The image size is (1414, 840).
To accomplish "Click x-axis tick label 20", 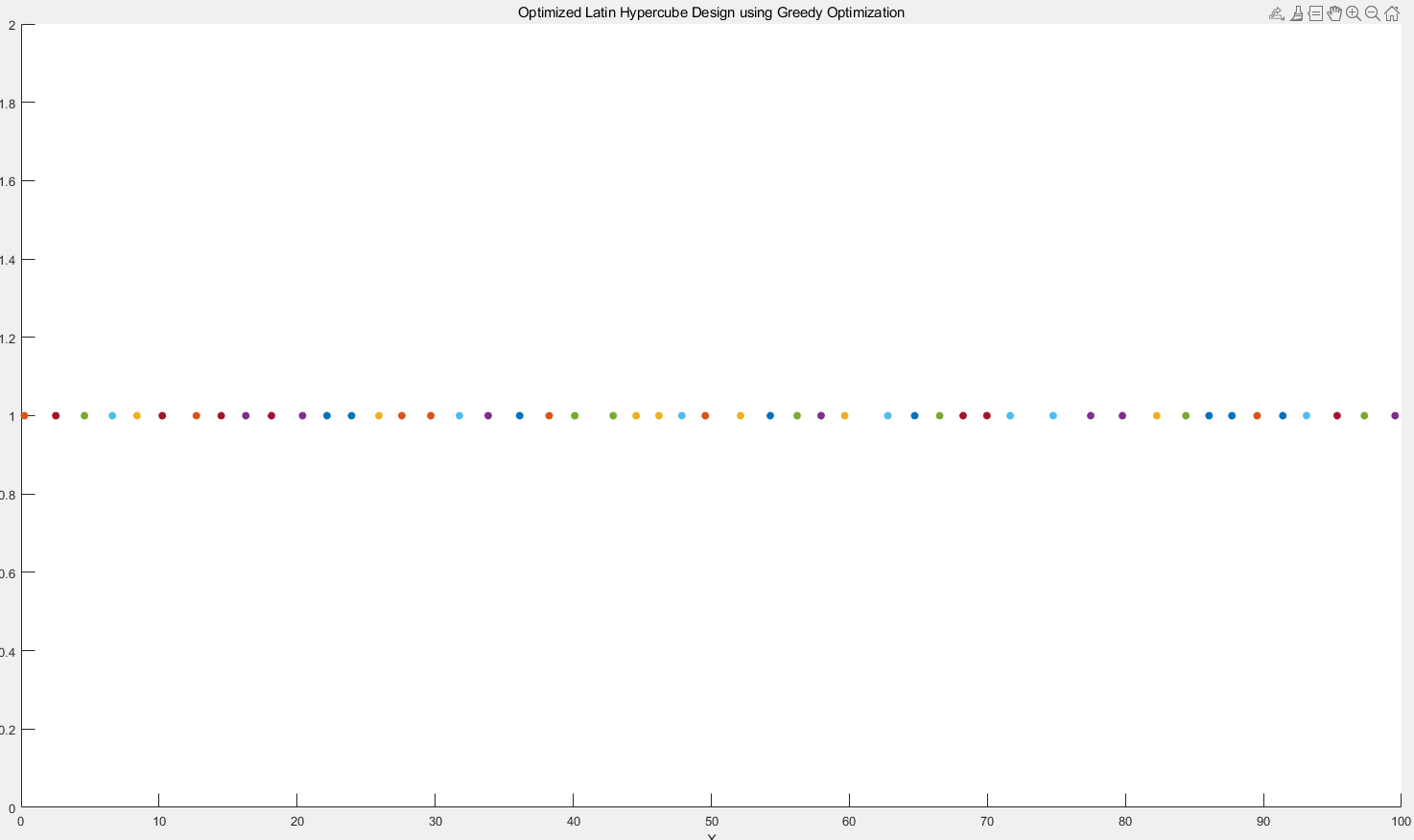I will click(297, 822).
